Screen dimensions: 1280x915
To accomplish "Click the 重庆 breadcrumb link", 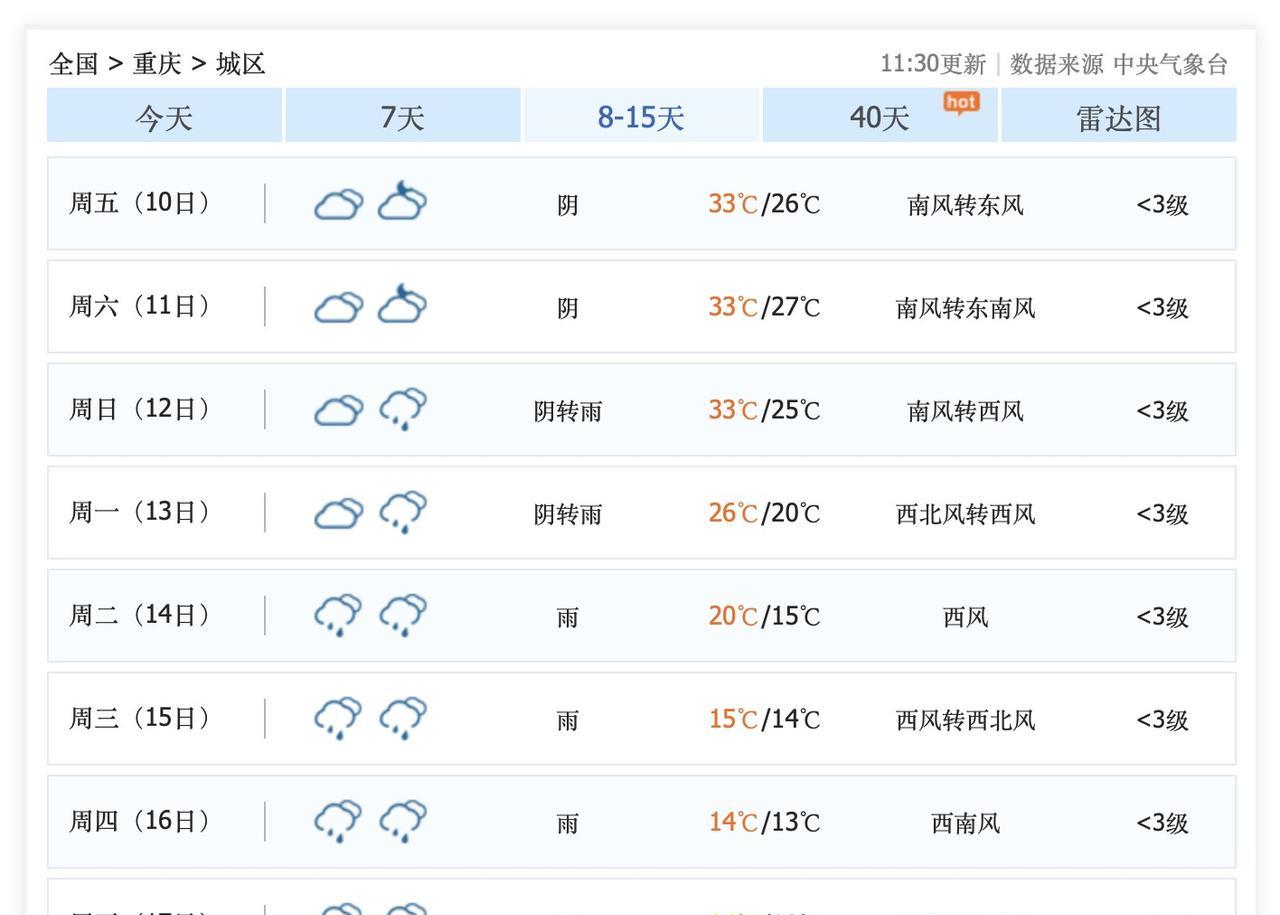I will point(157,64).
